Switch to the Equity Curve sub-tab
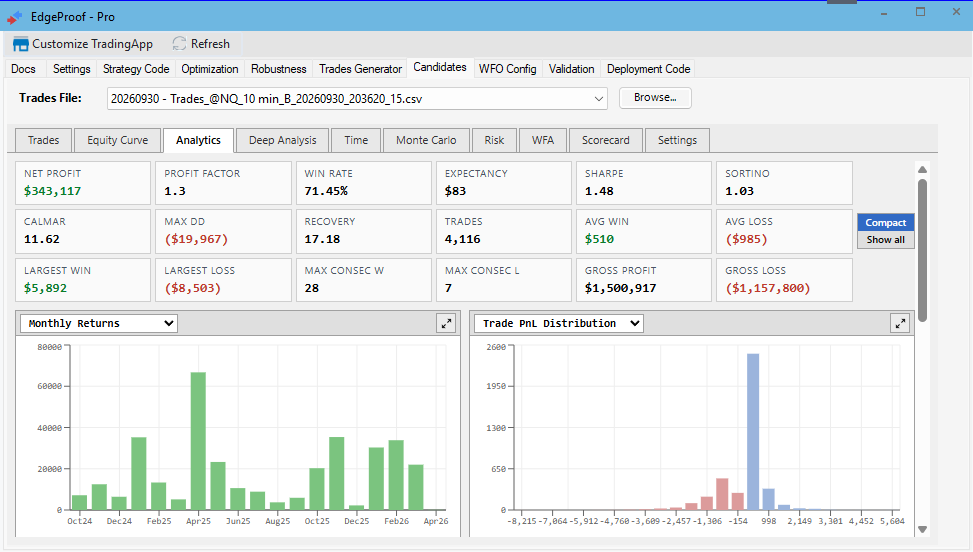Image resolution: width=973 pixels, height=552 pixels. click(118, 140)
